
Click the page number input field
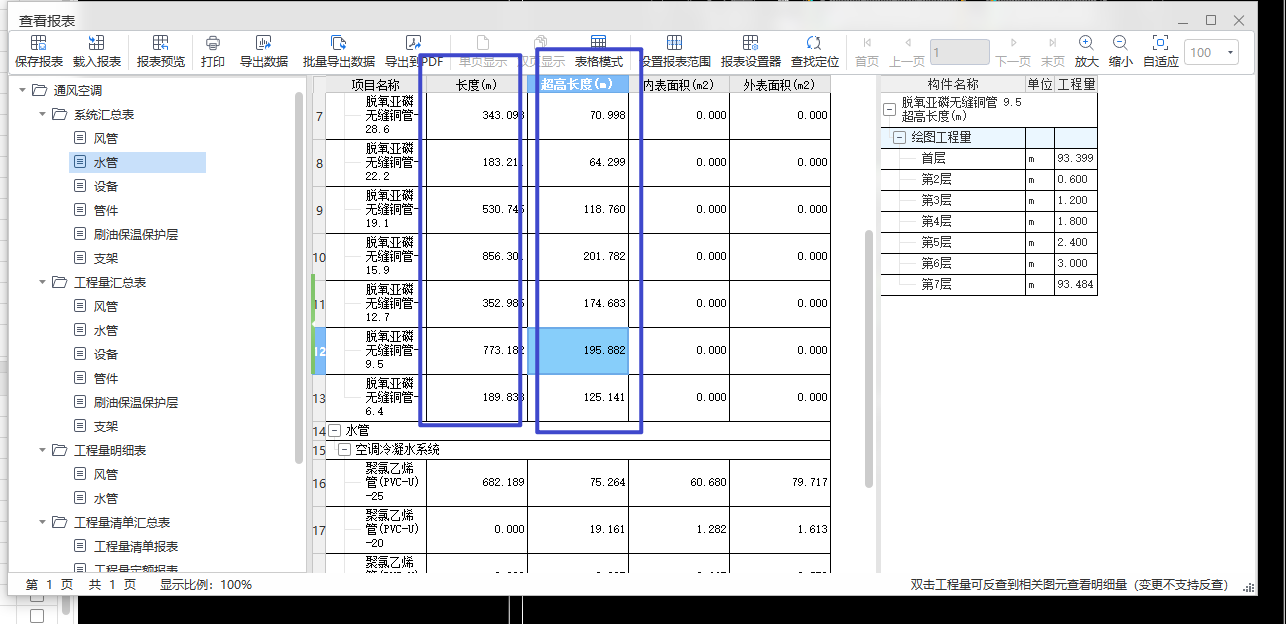pyautogui.click(x=959, y=53)
